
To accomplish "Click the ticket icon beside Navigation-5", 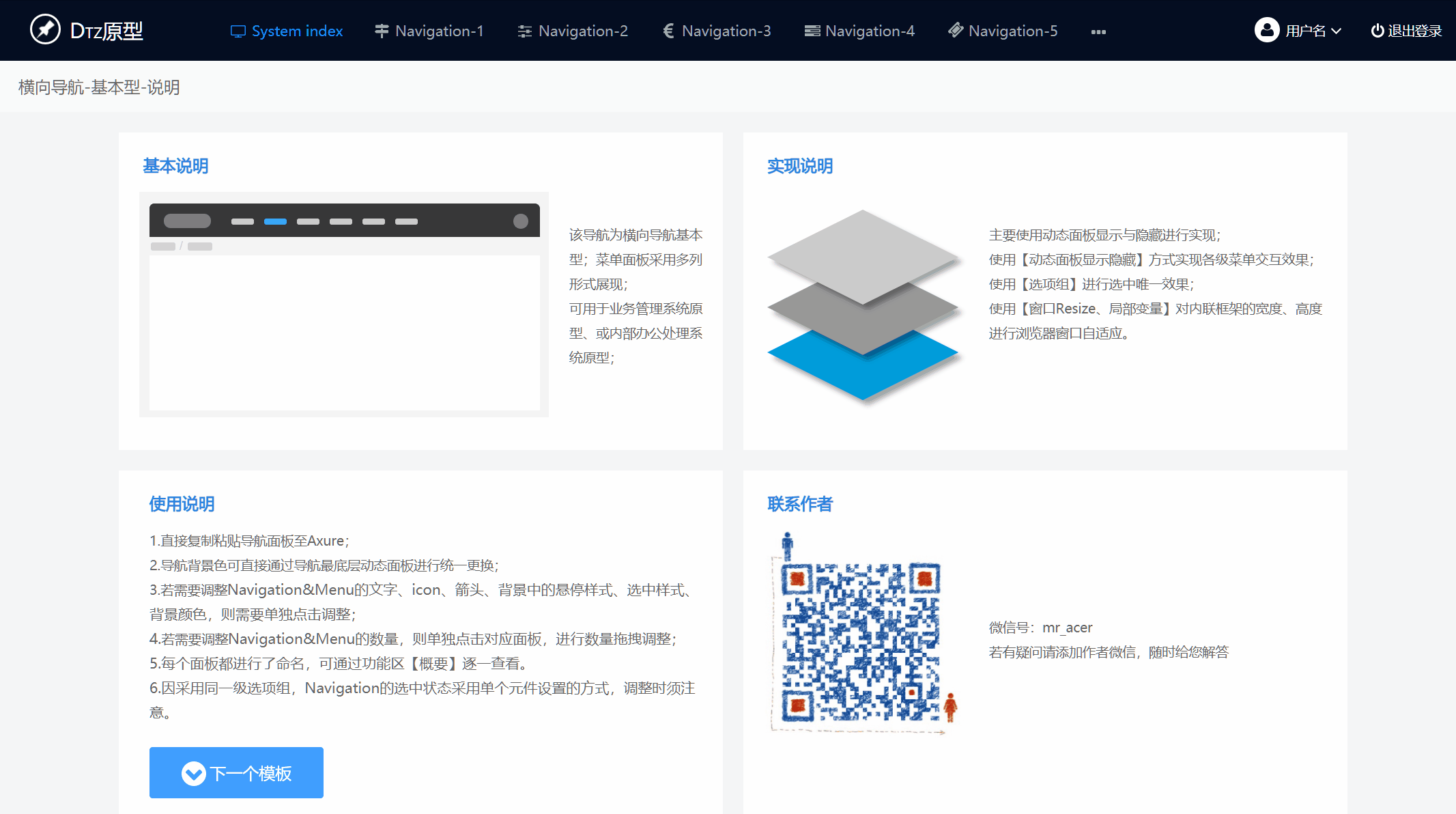I will 956,30.
